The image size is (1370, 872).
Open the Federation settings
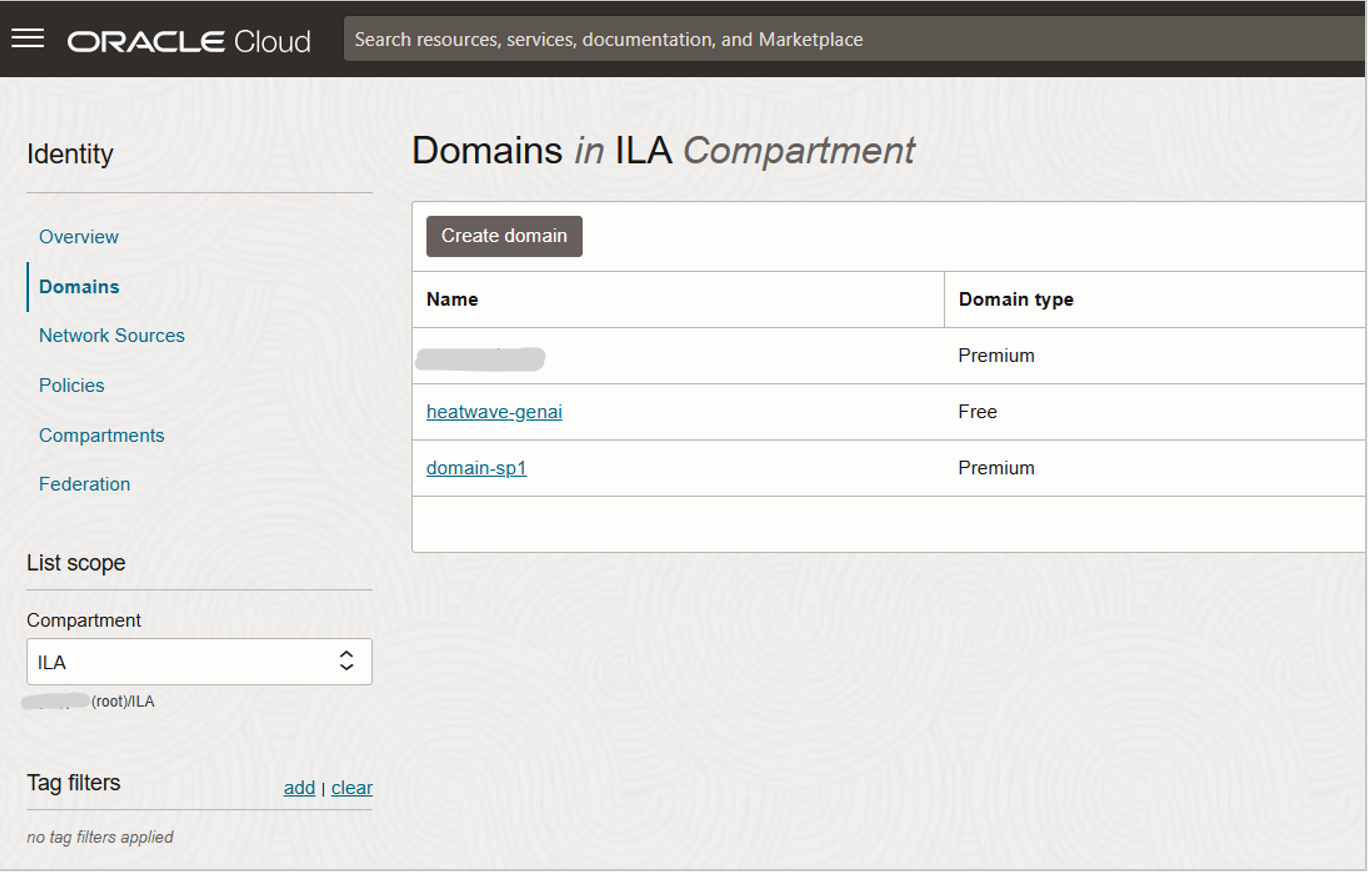point(84,484)
